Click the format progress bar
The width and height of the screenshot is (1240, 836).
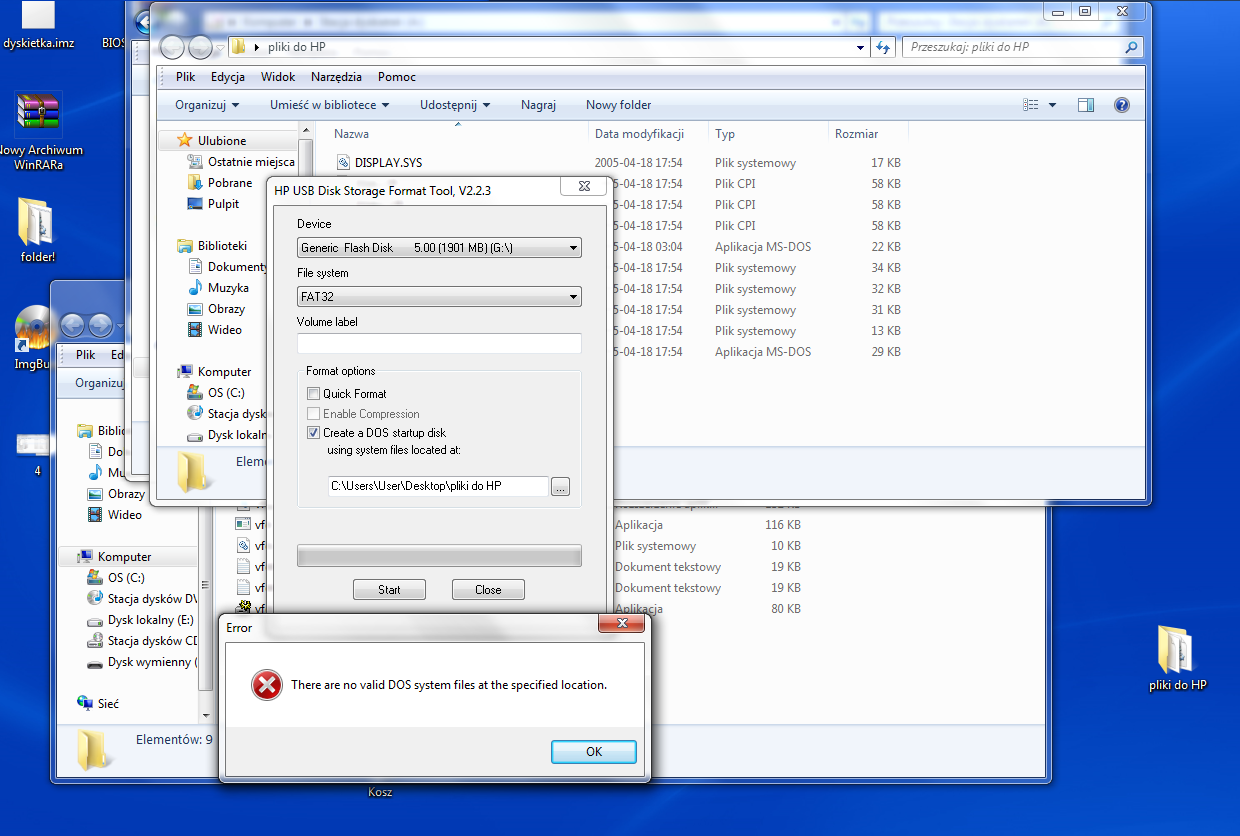pos(439,556)
